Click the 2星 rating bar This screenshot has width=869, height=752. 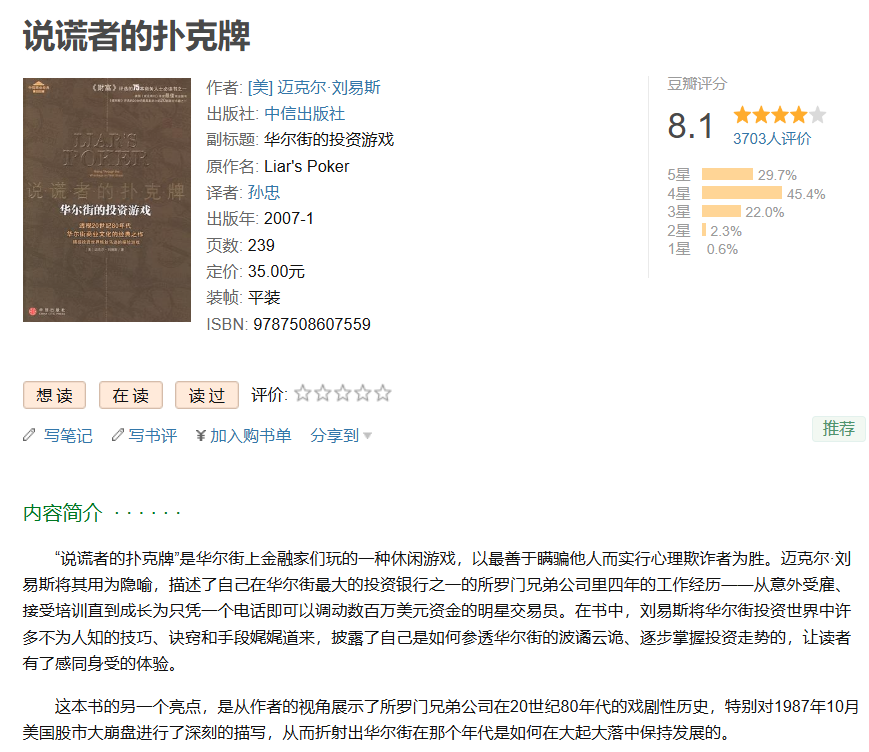[x=704, y=230]
